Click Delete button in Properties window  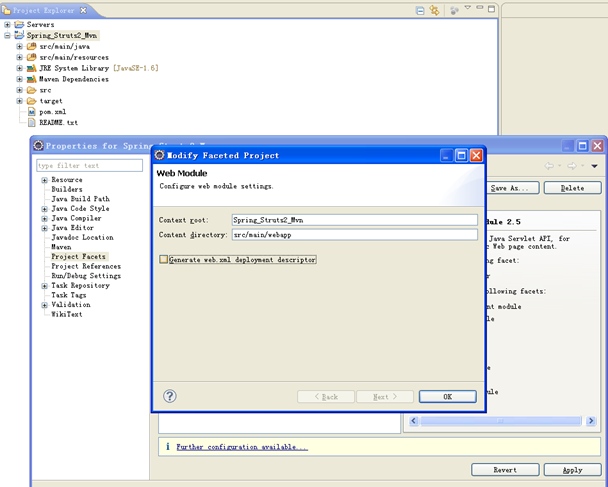tap(572, 188)
